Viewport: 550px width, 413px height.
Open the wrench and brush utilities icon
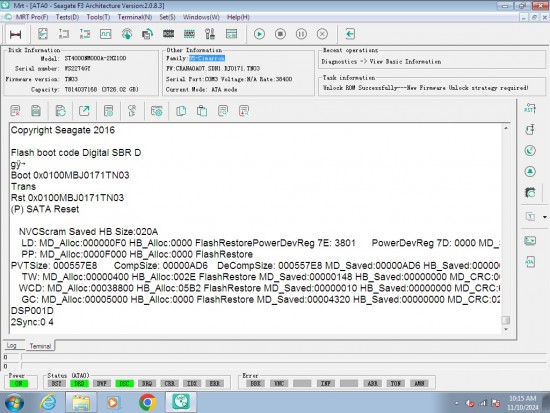pos(210,34)
